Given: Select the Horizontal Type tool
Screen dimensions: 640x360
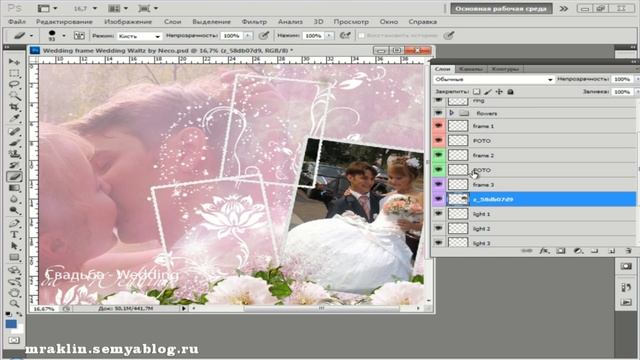Looking at the screenshot, I should click(14, 235).
